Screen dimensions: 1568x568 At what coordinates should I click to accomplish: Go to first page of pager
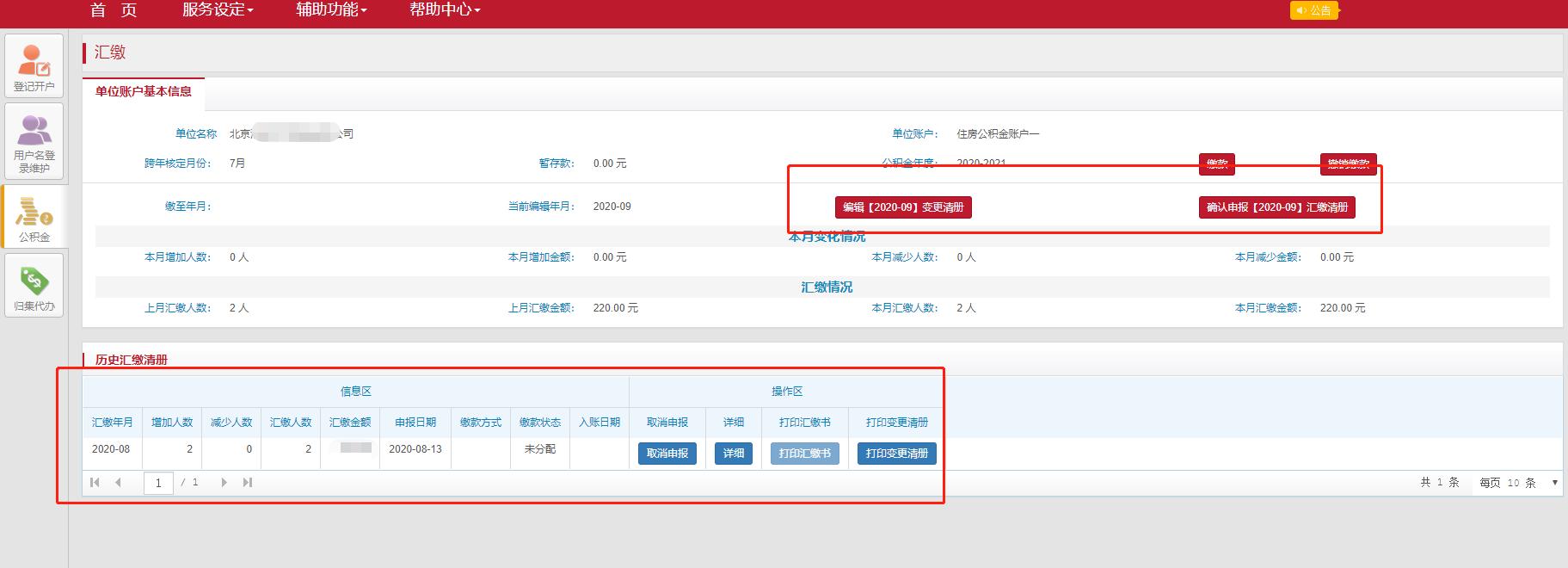tap(95, 483)
